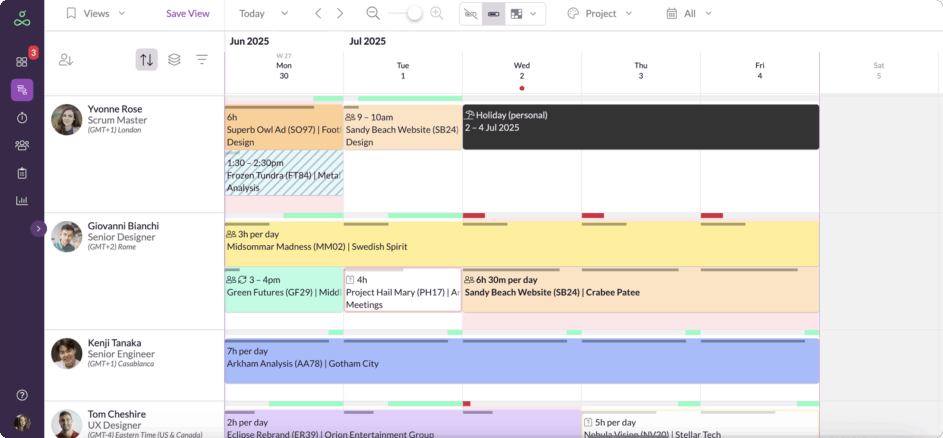Click the zoom in magnifier icon
The height and width of the screenshot is (438, 943).
click(437, 13)
